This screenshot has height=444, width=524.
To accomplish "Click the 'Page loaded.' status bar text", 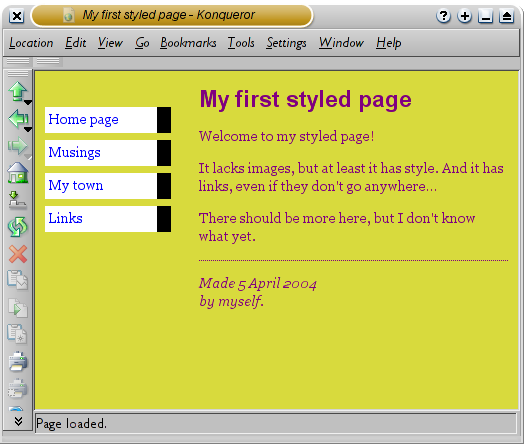I will pyautogui.click(x=71, y=424).
